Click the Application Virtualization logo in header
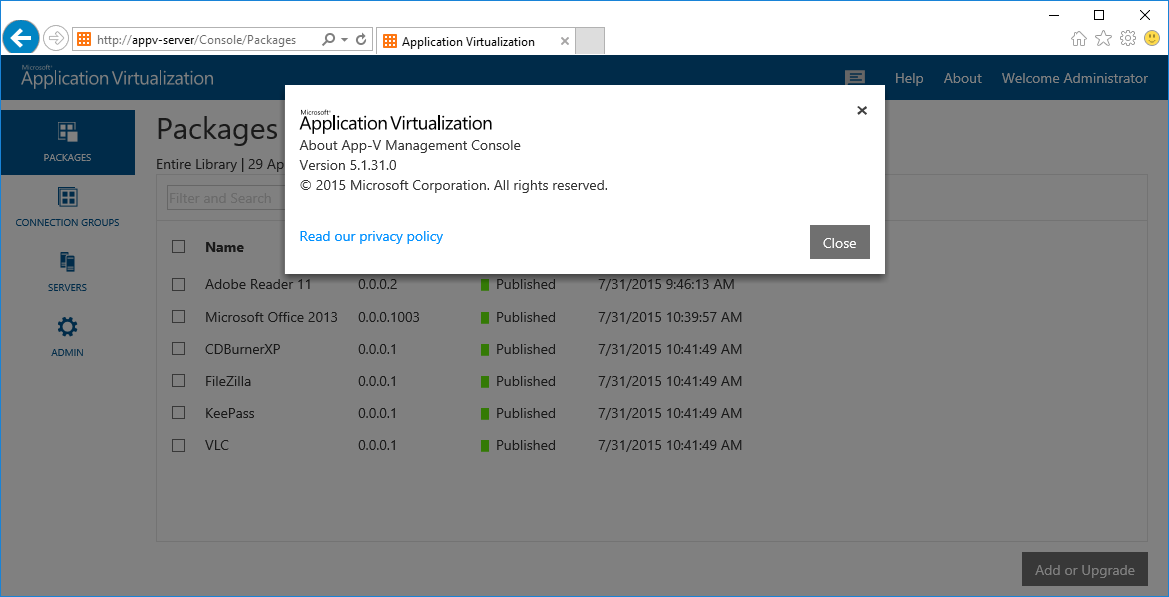The height and width of the screenshot is (597, 1169). click(117, 76)
